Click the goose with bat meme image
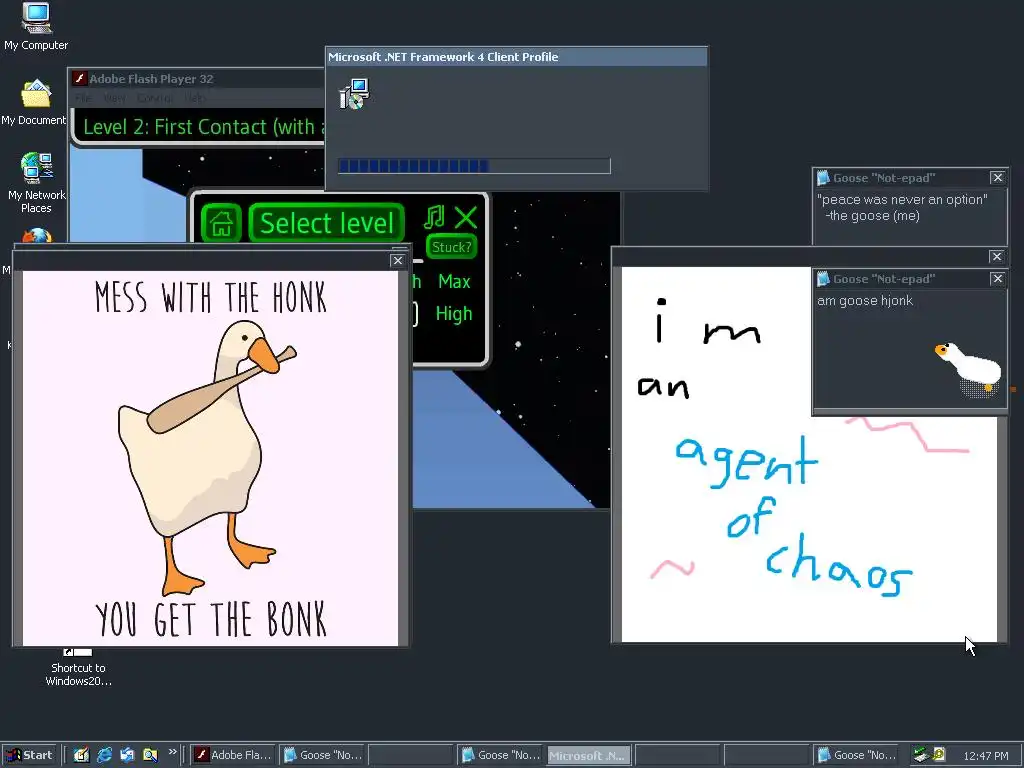The height and width of the screenshot is (768, 1024). (x=210, y=458)
